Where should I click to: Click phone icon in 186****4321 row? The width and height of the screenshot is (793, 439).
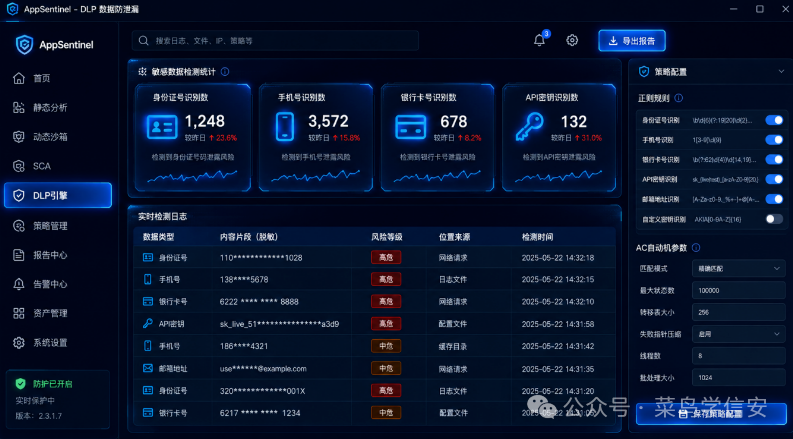coord(148,346)
